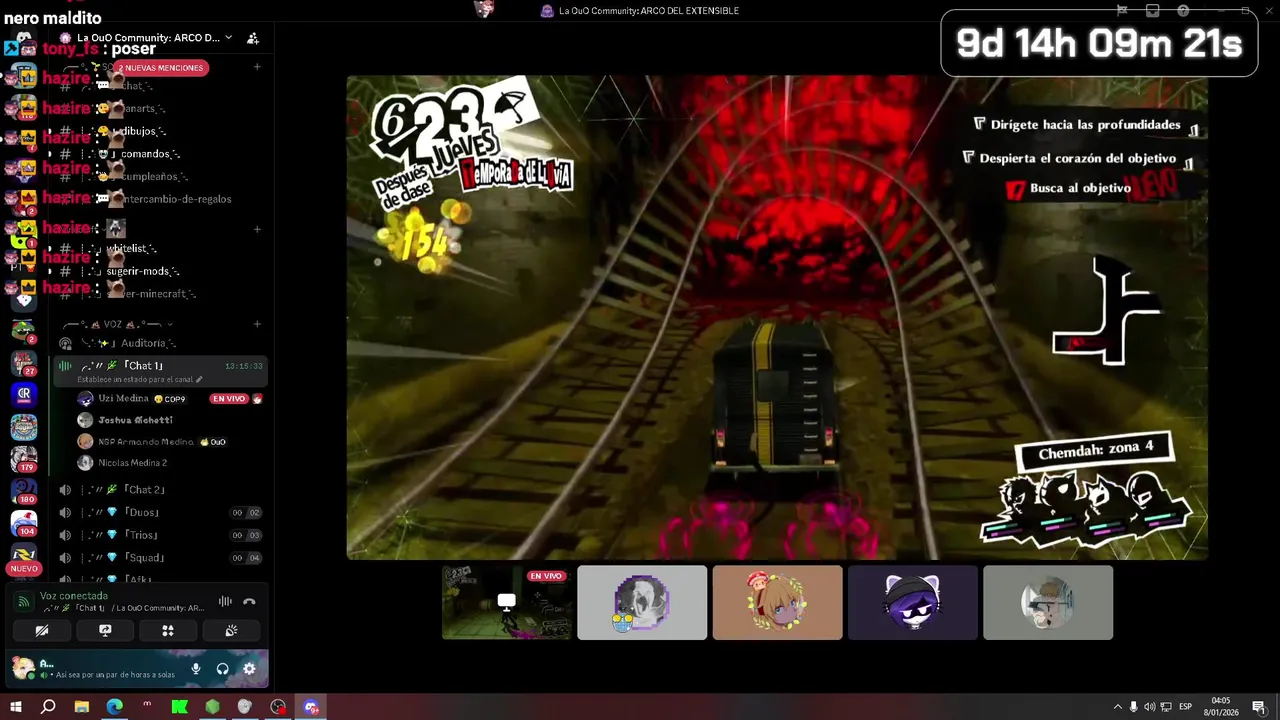Open the activities launcher button
This screenshot has width=1280, height=720.
point(168,631)
